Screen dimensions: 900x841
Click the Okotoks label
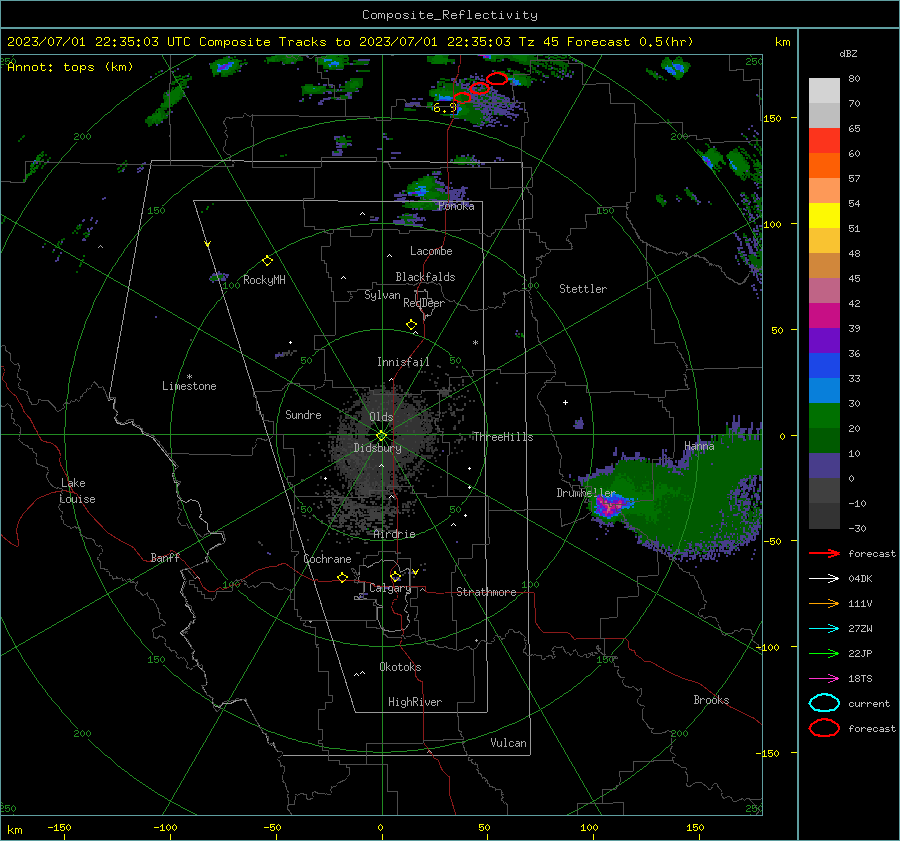point(400,667)
